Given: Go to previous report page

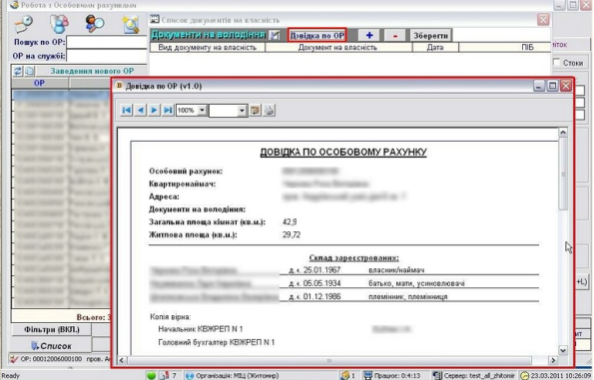Looking at the screenshot, I should coord(141,110).
